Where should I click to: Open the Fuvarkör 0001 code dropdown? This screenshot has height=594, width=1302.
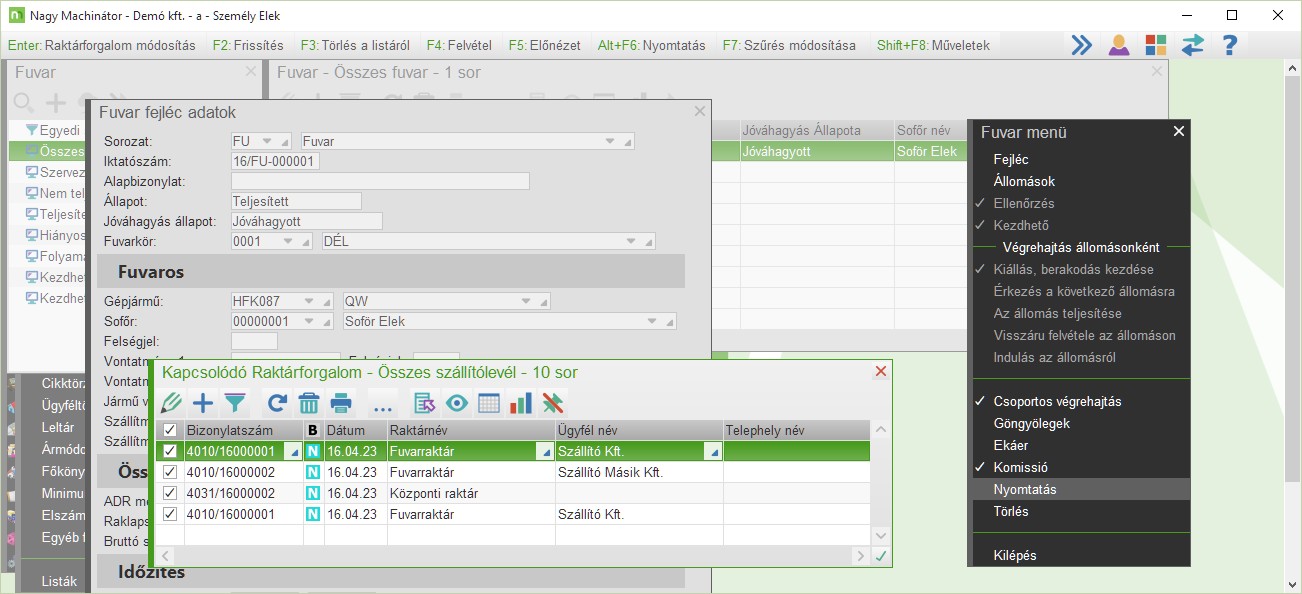point(289,241)
